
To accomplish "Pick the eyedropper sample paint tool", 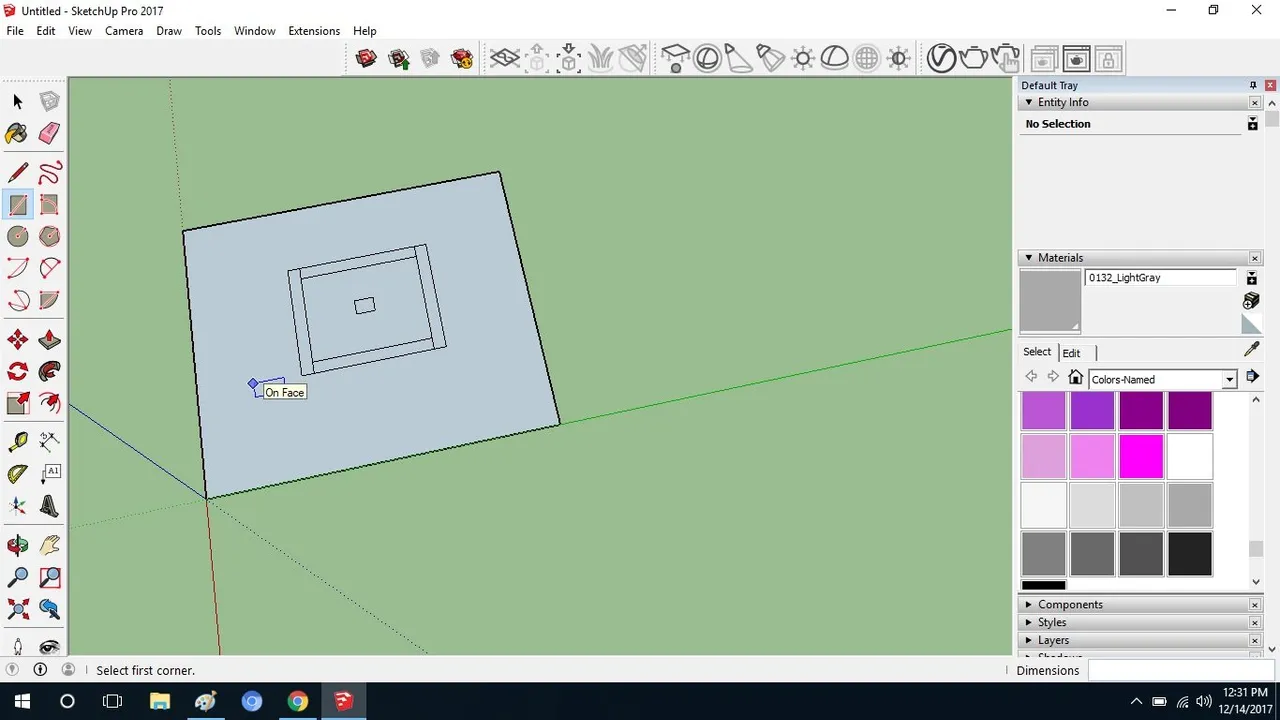I will (1251, 350).
